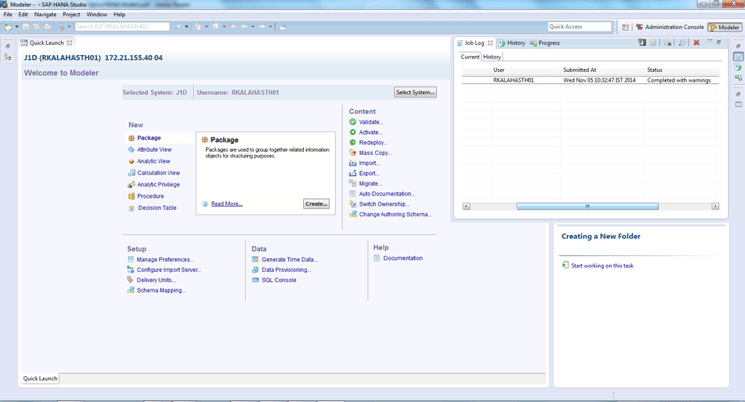
Task: Switch to Modeler perspective
Action: (x=725, y=27)
